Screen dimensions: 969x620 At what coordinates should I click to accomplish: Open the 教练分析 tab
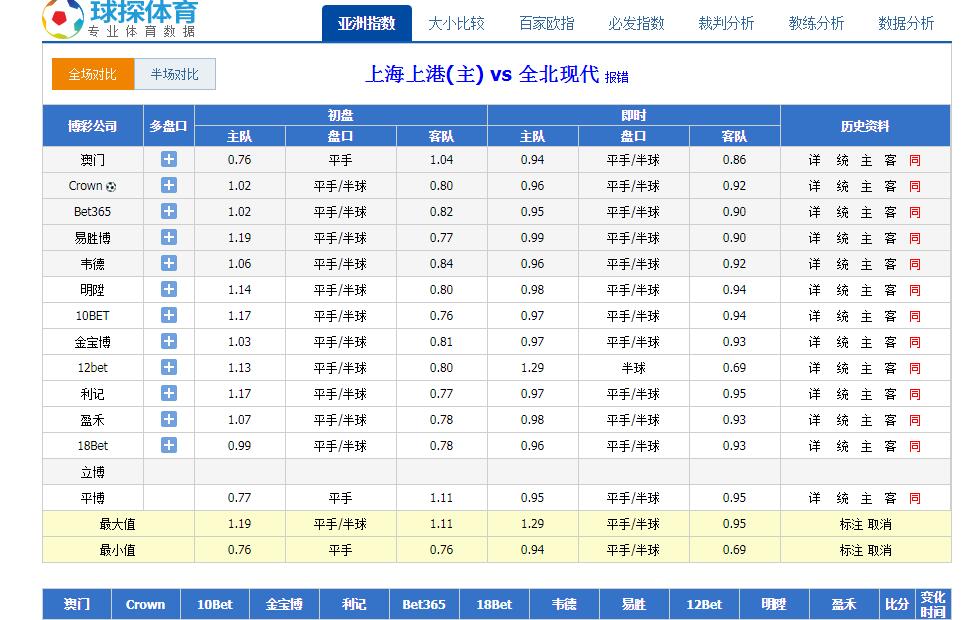click(816, 23)
